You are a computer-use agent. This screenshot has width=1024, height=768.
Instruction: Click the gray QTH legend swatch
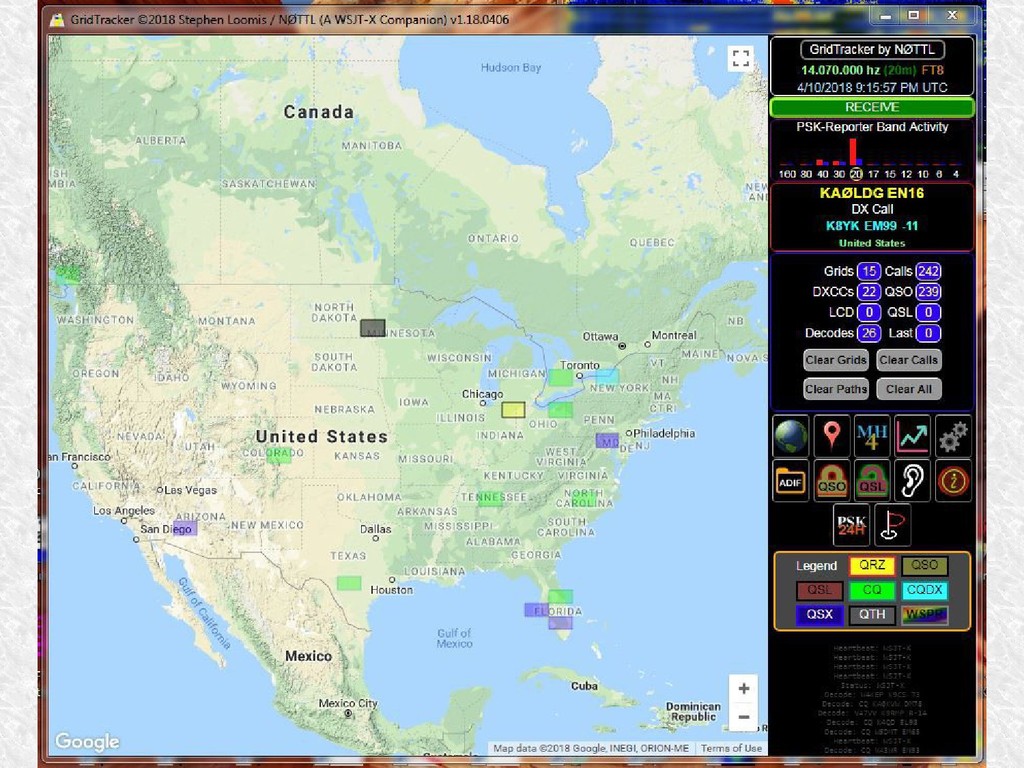coord(872,615)
